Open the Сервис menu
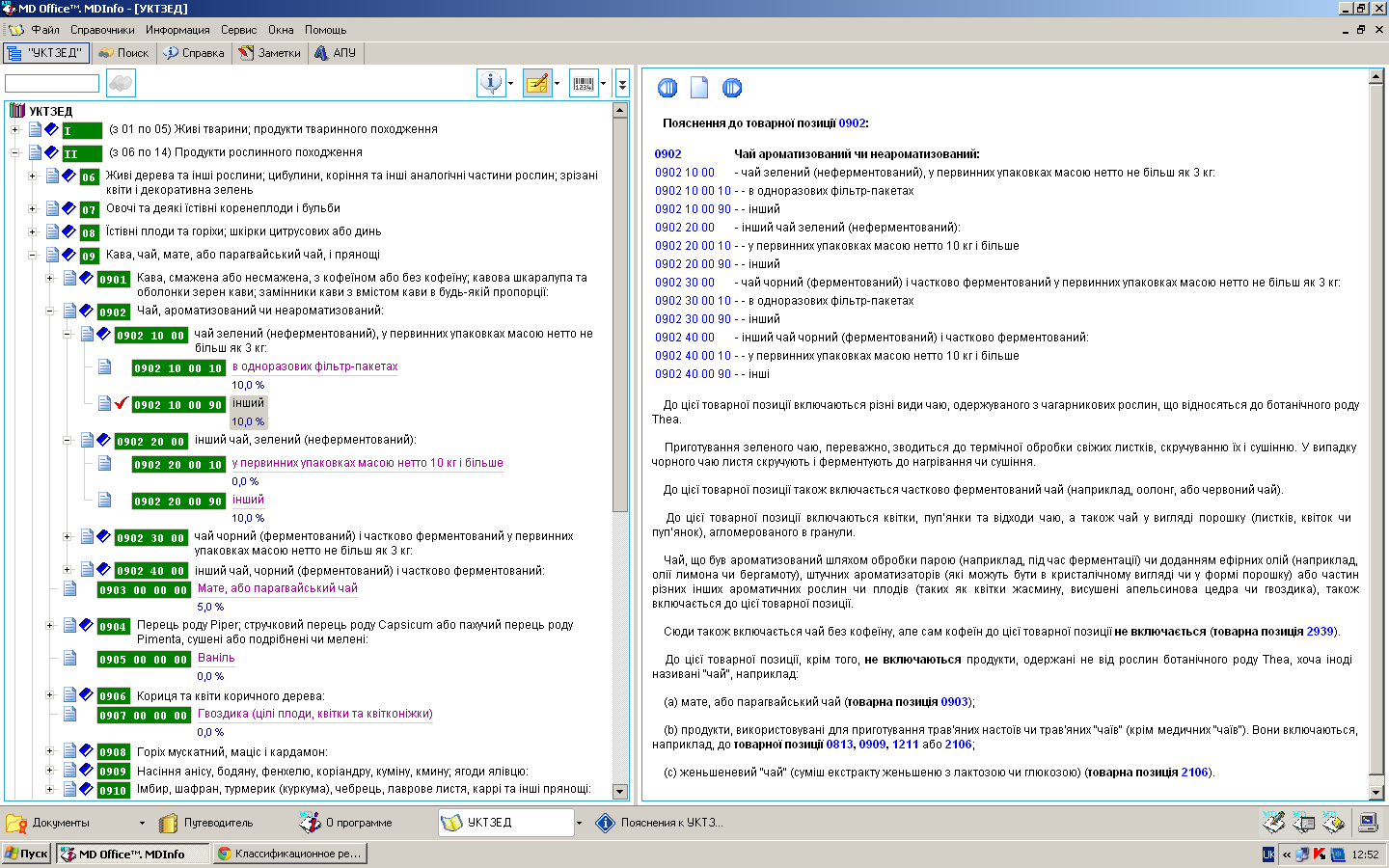 [x=238, y=30]
